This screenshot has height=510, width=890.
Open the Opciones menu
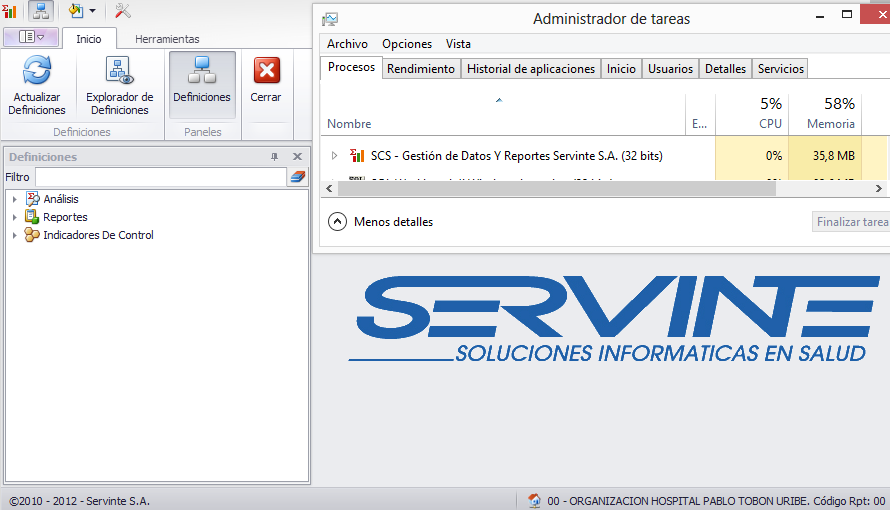[x=407, y=44]
